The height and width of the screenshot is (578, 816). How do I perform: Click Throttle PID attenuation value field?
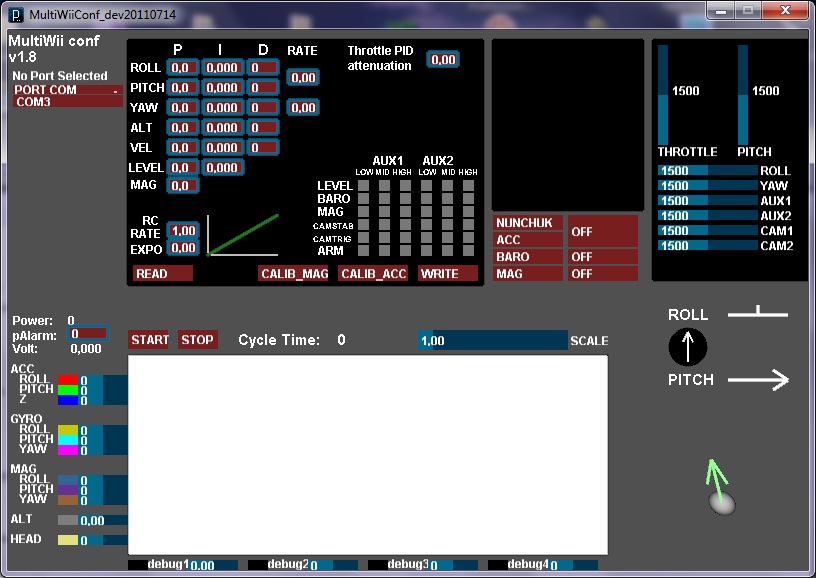pyautogui.click(x=443, y=59)
